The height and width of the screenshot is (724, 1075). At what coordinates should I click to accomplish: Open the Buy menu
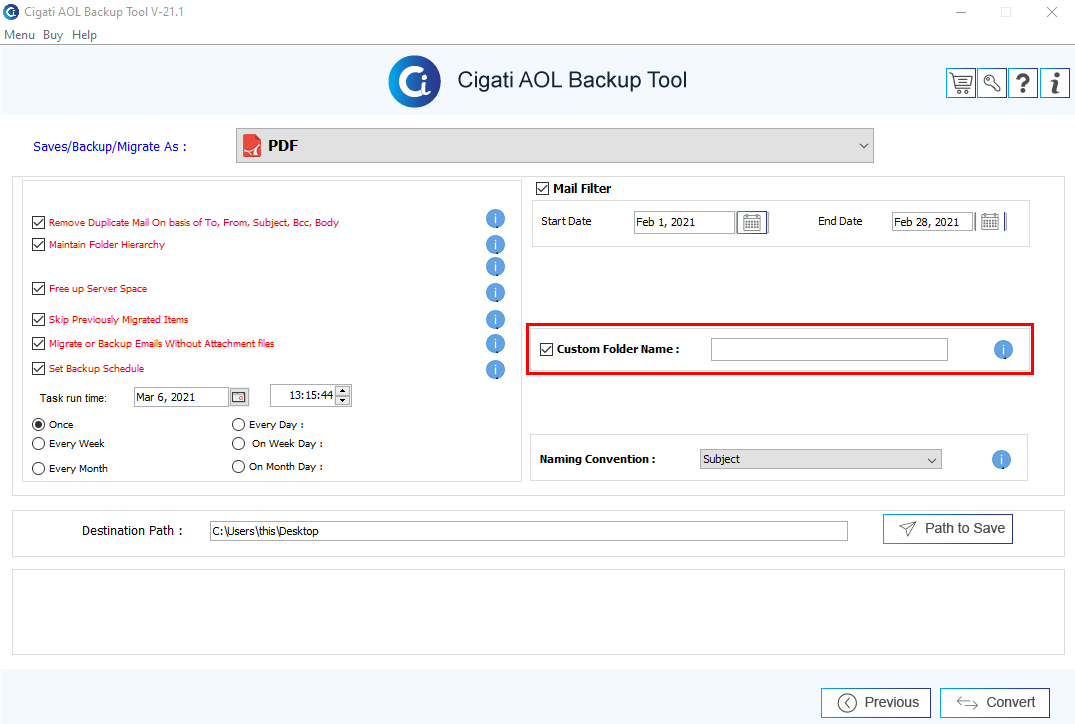[53, 35]
